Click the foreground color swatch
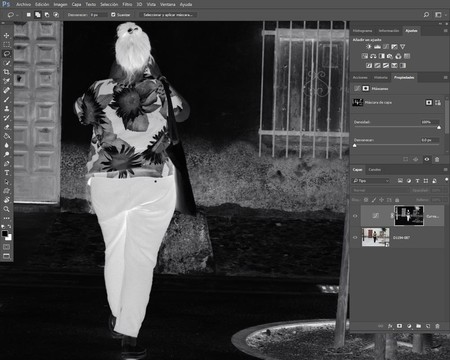Screen dimensions: 450x360 point(5,234)
